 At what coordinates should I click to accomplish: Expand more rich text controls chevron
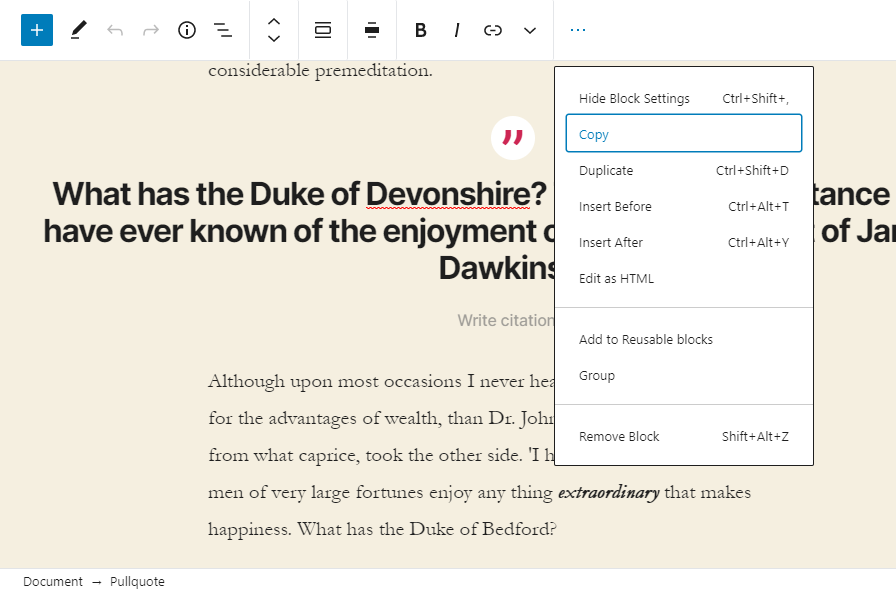click(530, 30)
